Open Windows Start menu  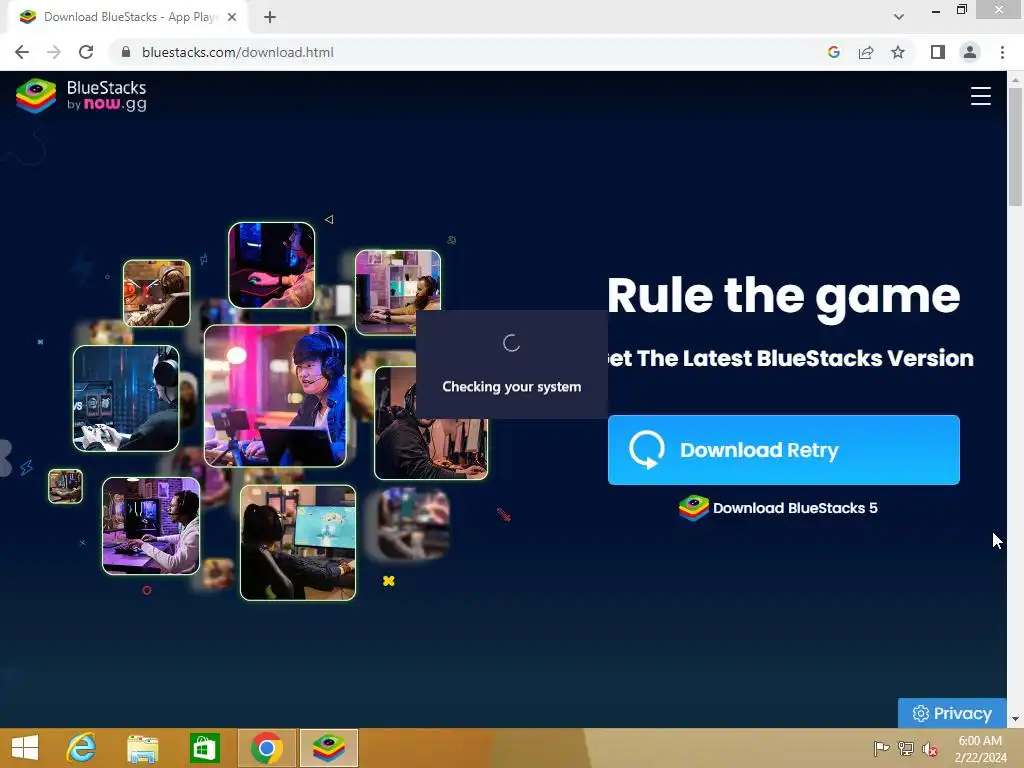click(25, 748)
